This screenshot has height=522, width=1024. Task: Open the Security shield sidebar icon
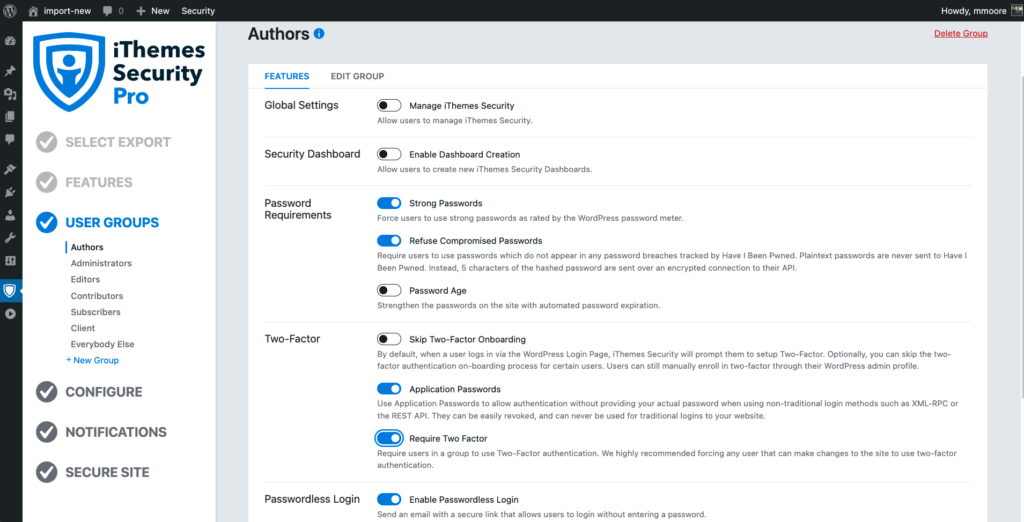coord(10,291)
